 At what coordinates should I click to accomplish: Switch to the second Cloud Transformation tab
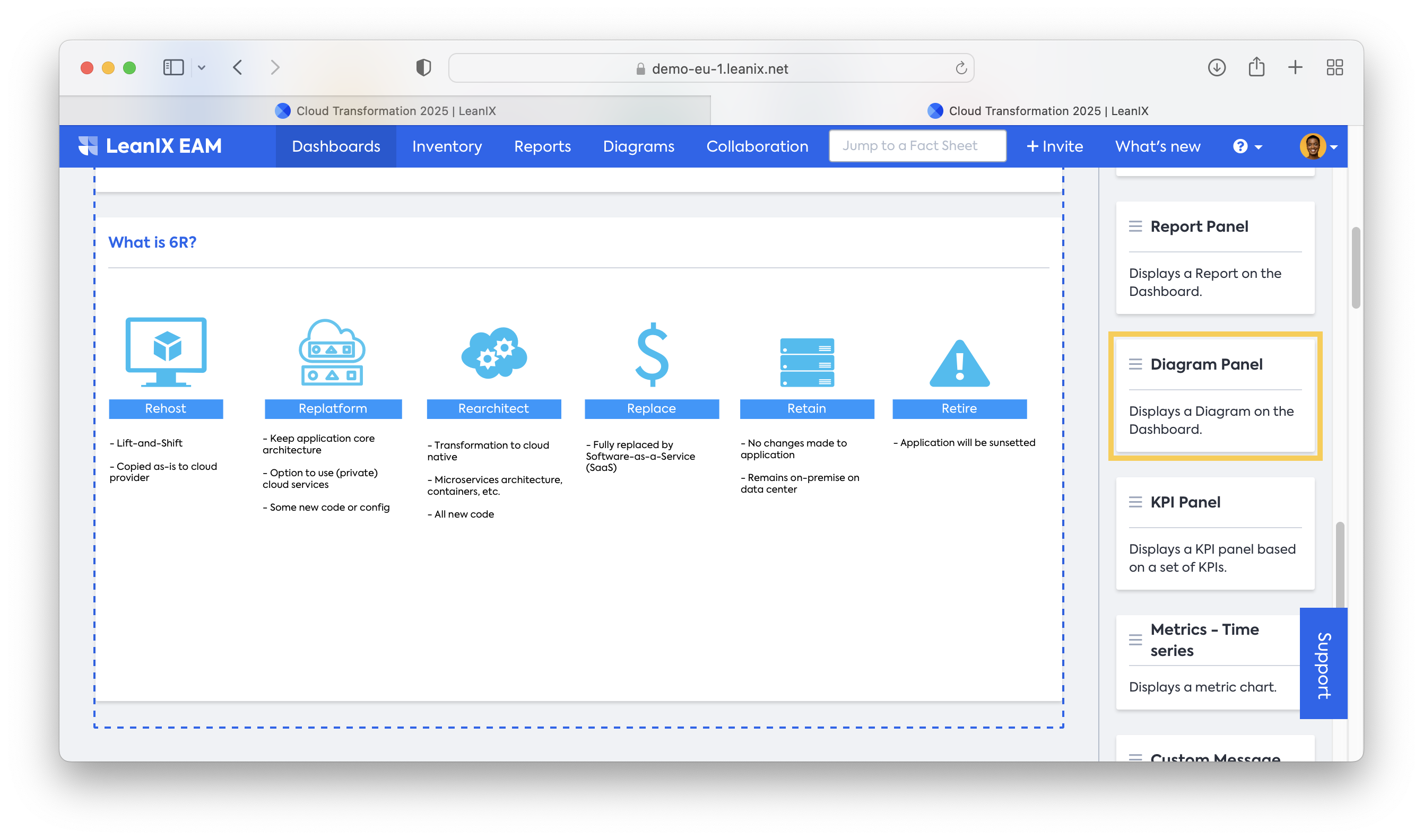[x=1037, y=111]
